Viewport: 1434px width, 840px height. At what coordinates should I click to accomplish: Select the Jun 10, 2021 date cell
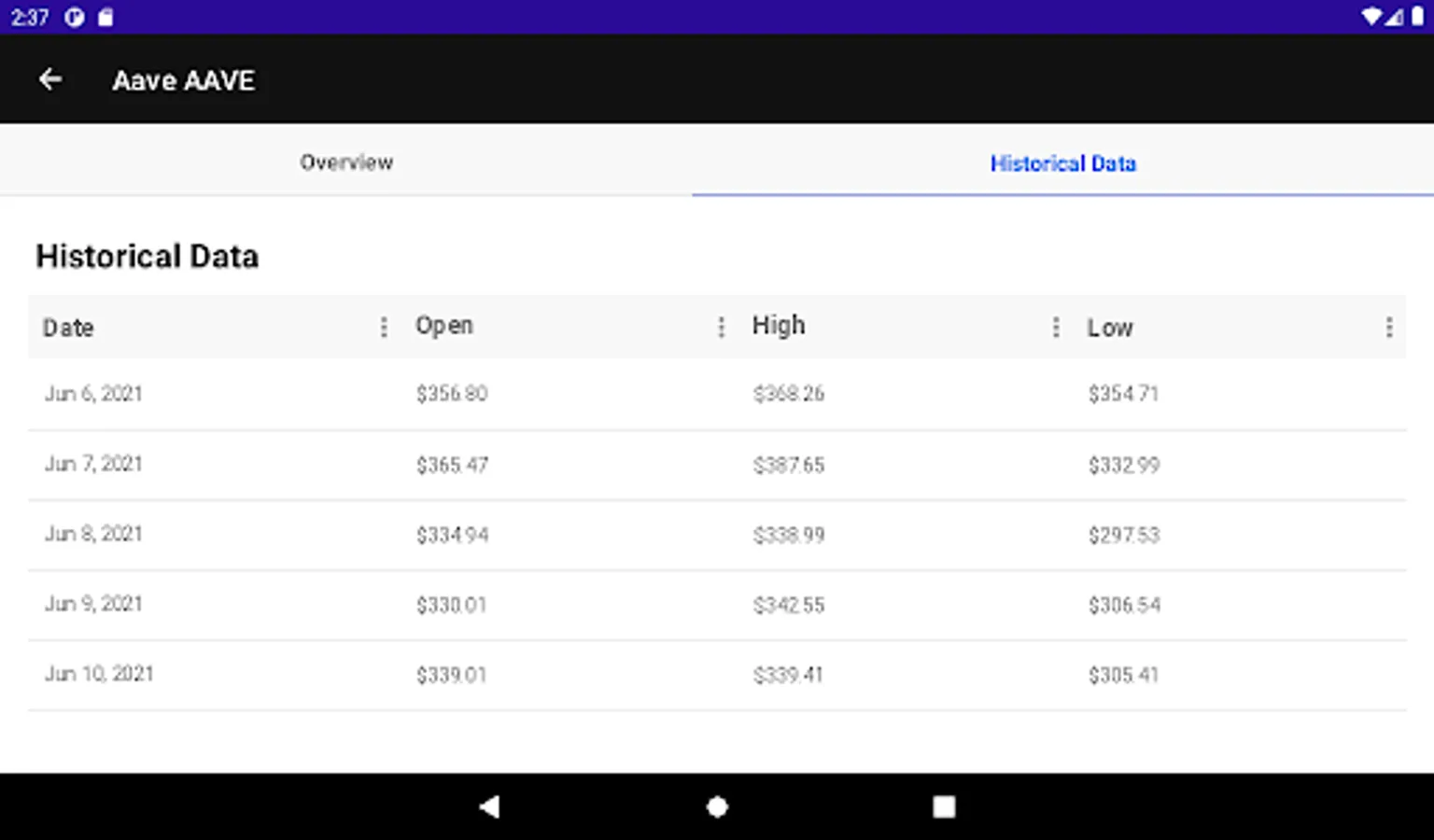[x=99, y=674]
